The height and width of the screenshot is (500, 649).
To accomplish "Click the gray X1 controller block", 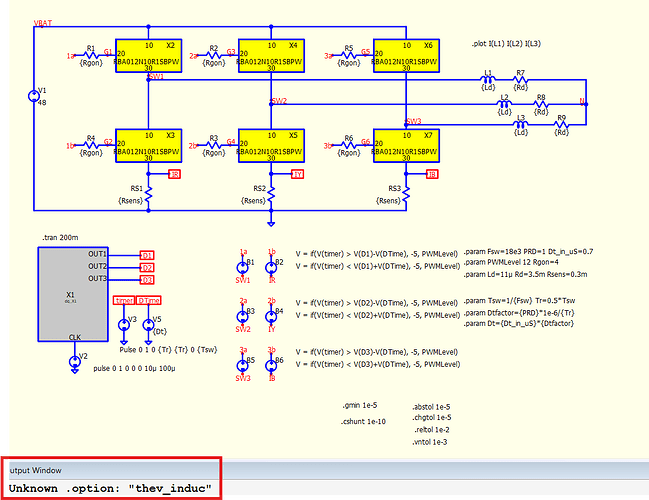I will point(73,294).
